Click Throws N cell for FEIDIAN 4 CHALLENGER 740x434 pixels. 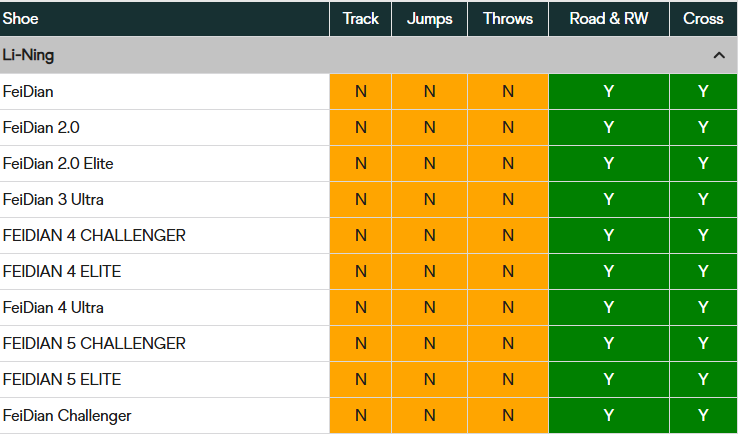click(508, 235)
